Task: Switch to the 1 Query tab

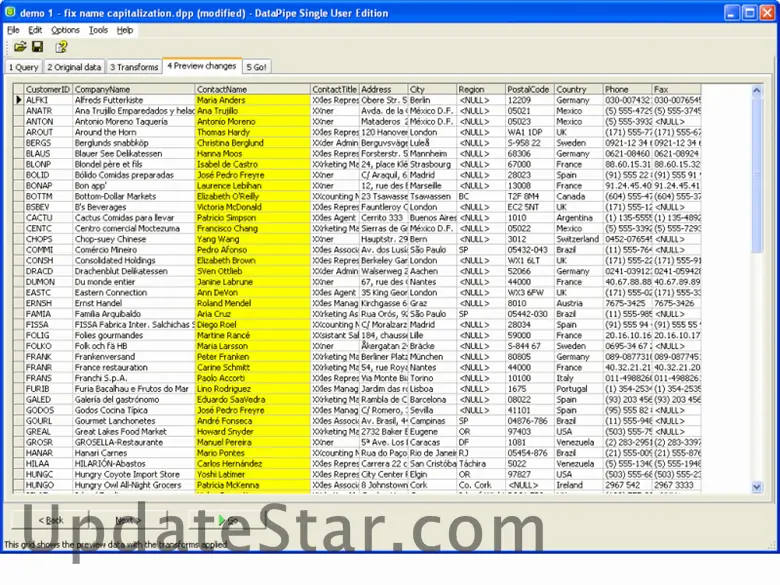Action: coord(23,67)
